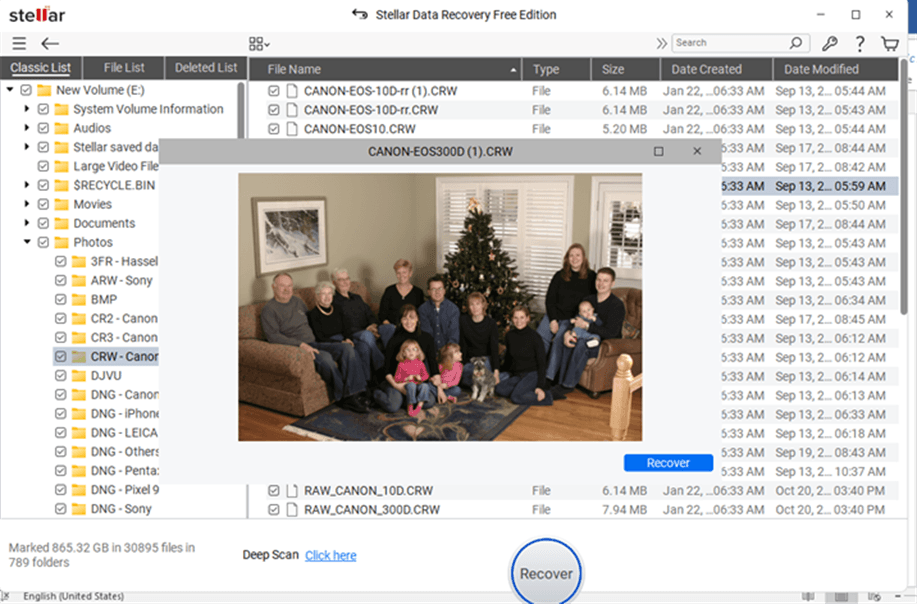Click the 3FR - Hassel folder icon
This screenshot has width=917, height=604.
click(79, 261)
